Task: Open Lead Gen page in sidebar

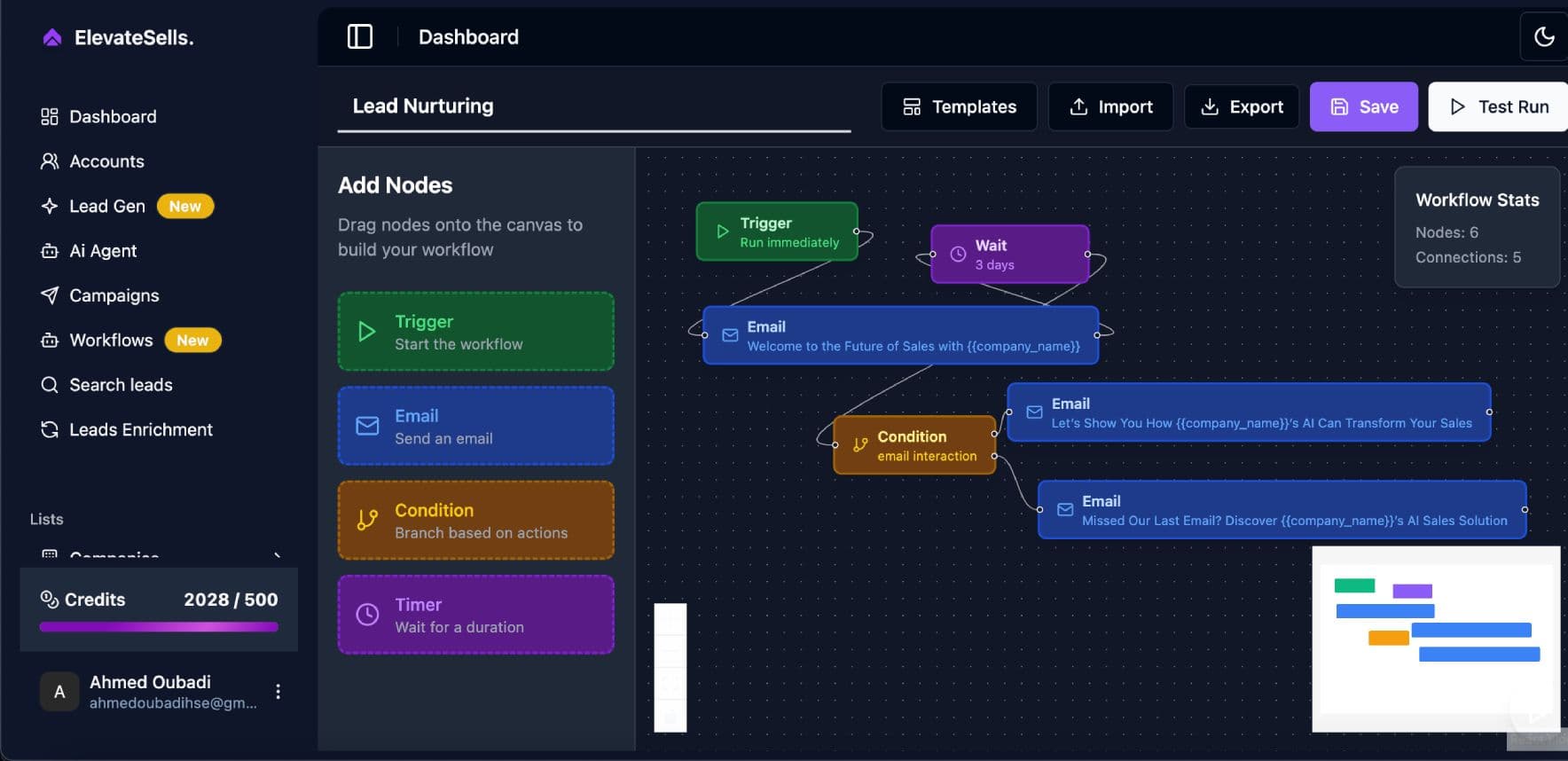Action: 107,206
